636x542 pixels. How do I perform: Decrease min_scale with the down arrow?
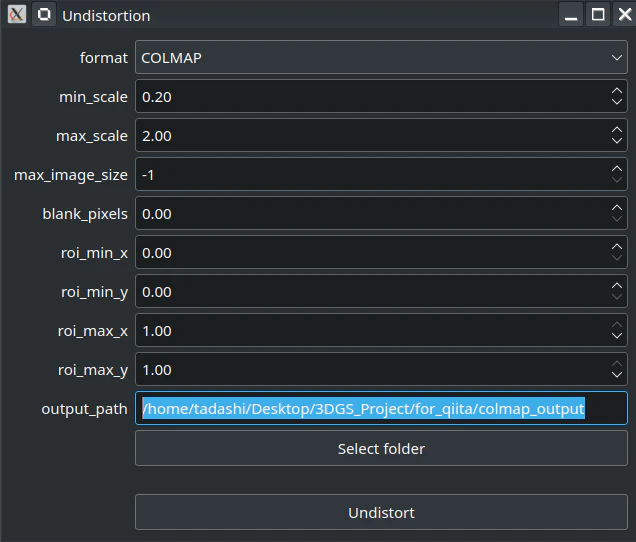(x=617, y=101)
